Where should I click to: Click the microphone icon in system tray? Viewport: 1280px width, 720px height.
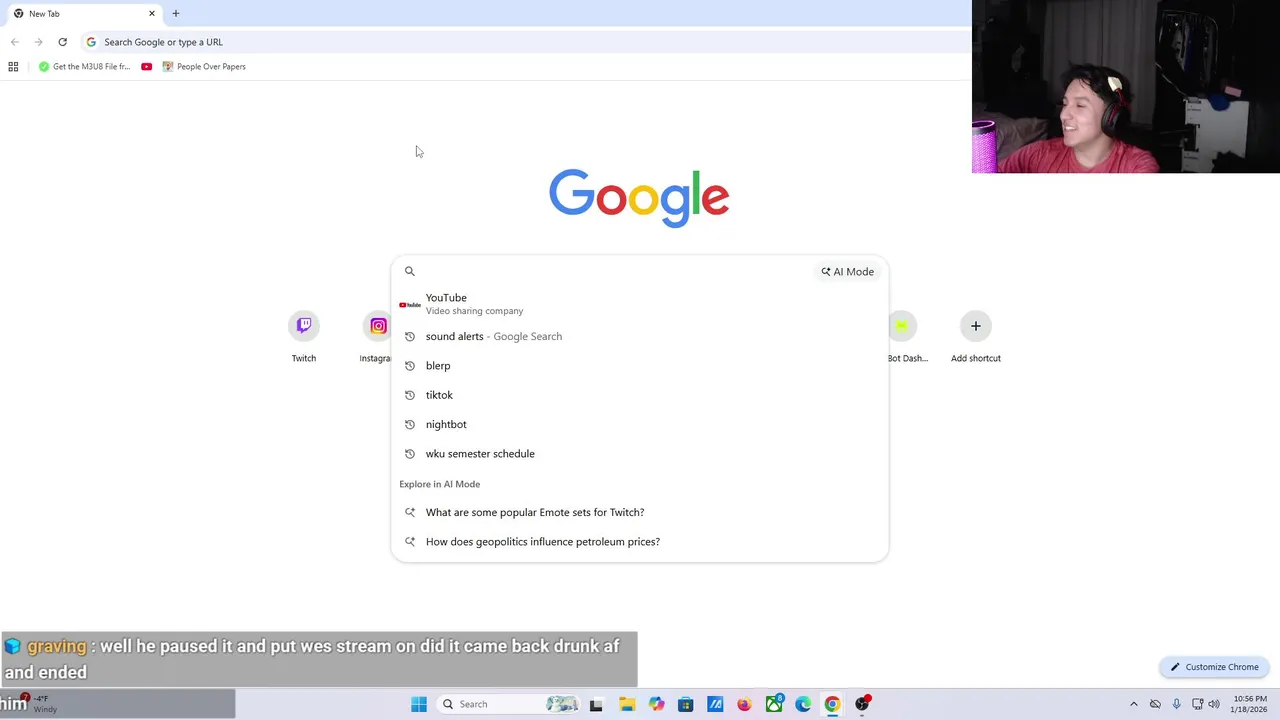(x=1176, y=704)
